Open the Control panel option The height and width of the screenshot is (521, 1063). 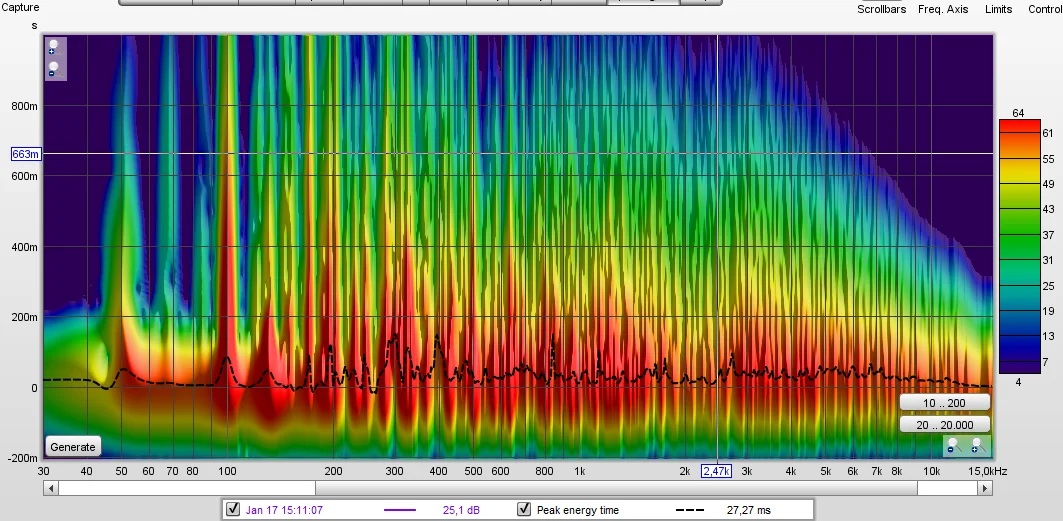pos(1045,9)
